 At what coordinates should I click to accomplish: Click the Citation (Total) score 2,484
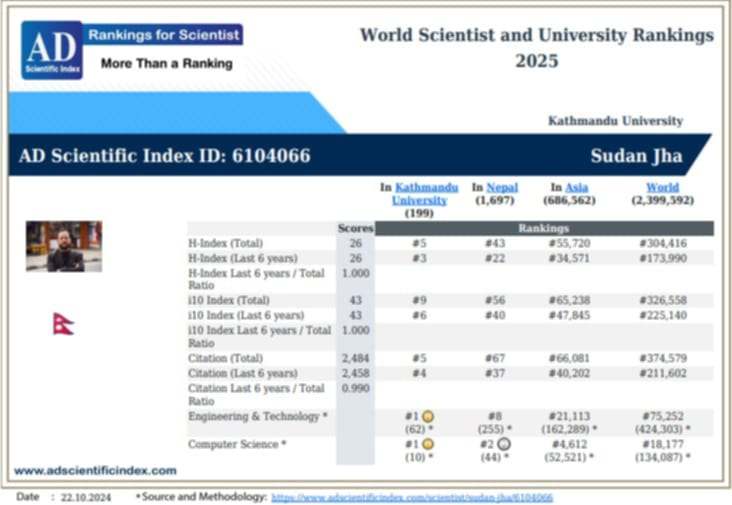(x=355, y=357)
